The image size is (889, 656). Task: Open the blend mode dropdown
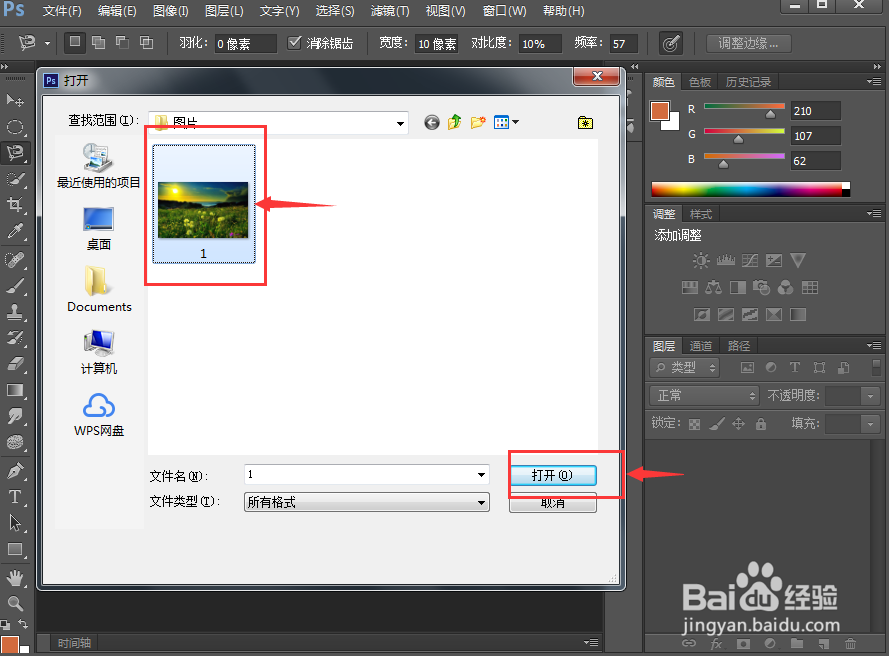pos(705,395)
